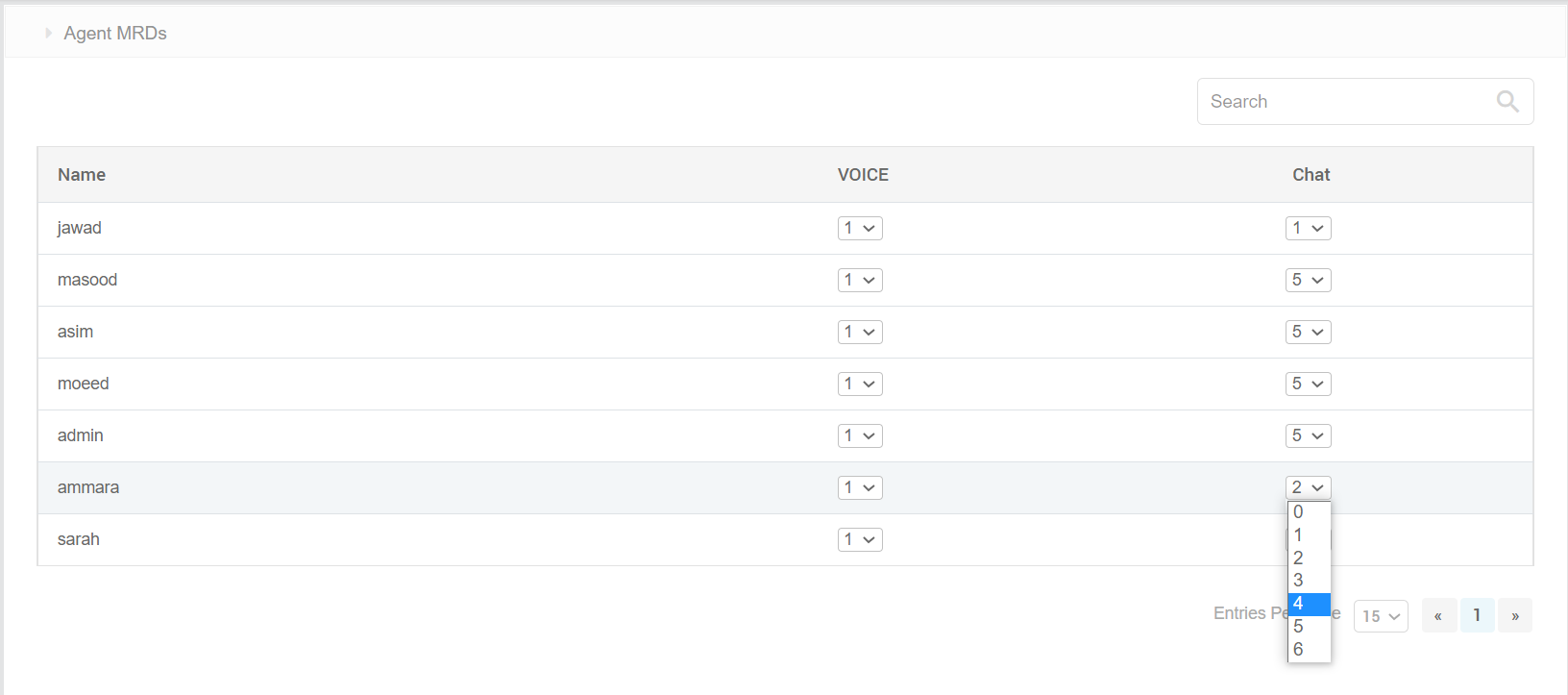Click the Search input field
Viewport: 1568px width, 695px height.
[x=1345, y=101]
